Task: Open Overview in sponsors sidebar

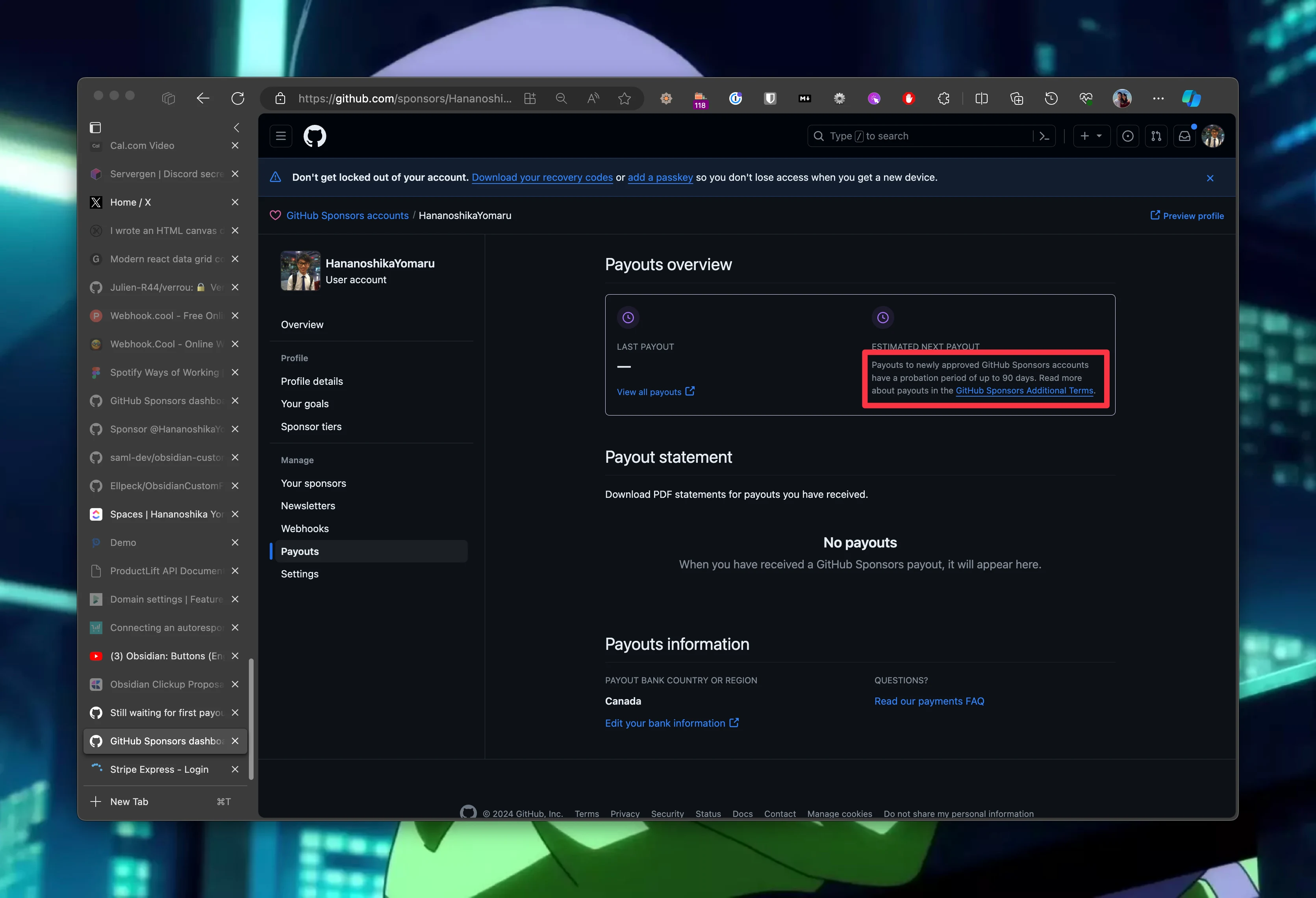Action: tap(302, 325)
